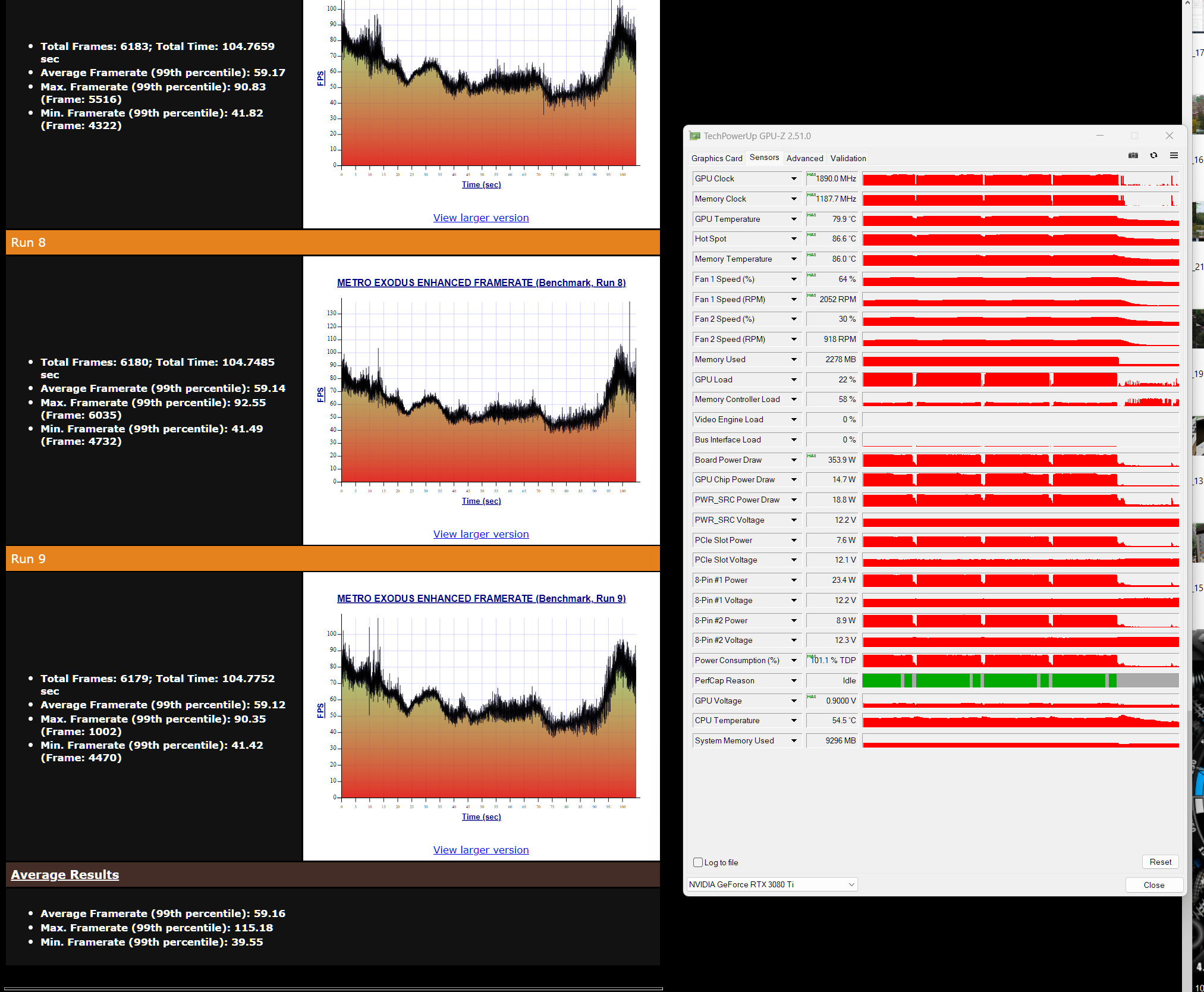The width and height of the screenshot is (1204, 992).
Task: Open the NVIDIA GeForce RTX 3080 Ti selector
Action: (772, 884)
